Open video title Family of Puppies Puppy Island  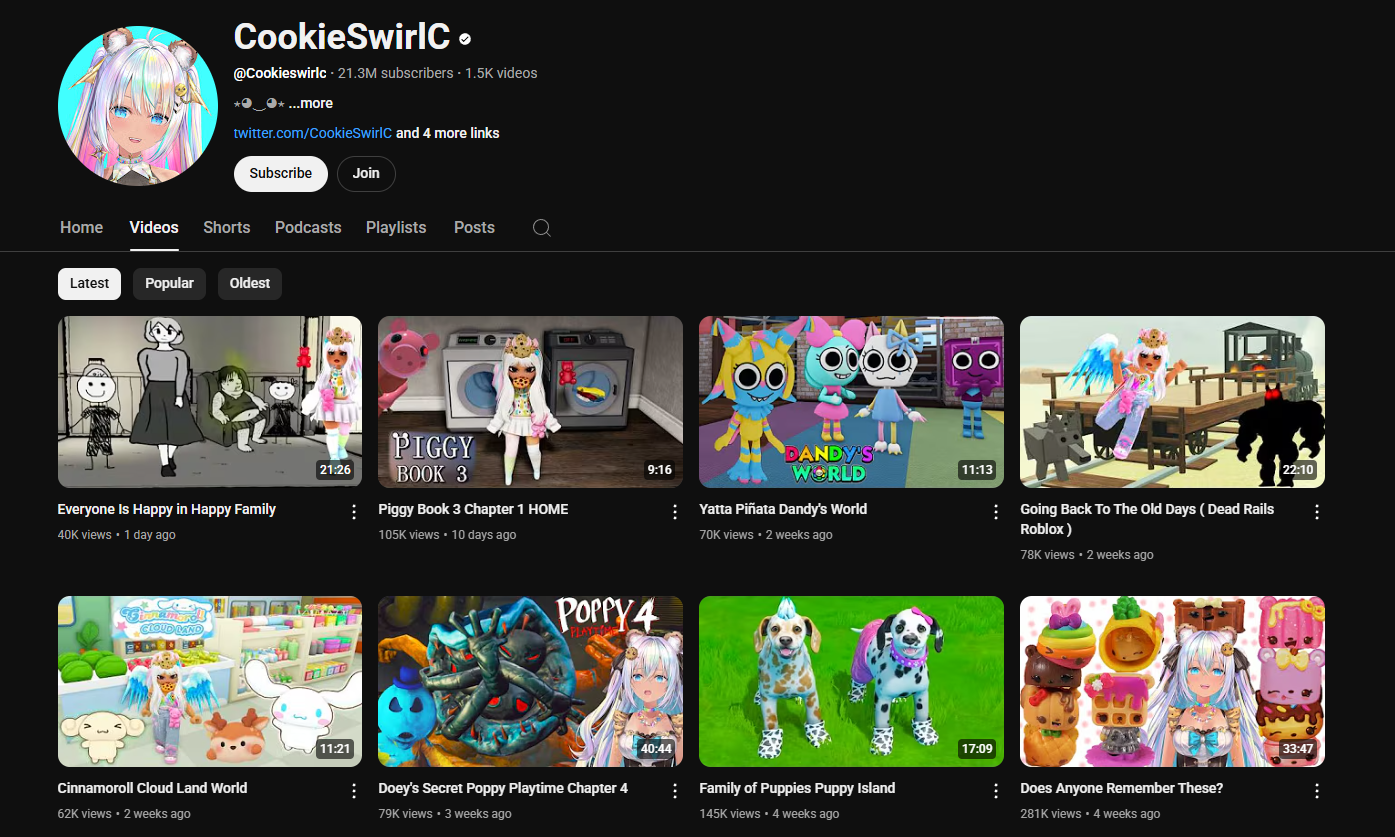(797, 788)
